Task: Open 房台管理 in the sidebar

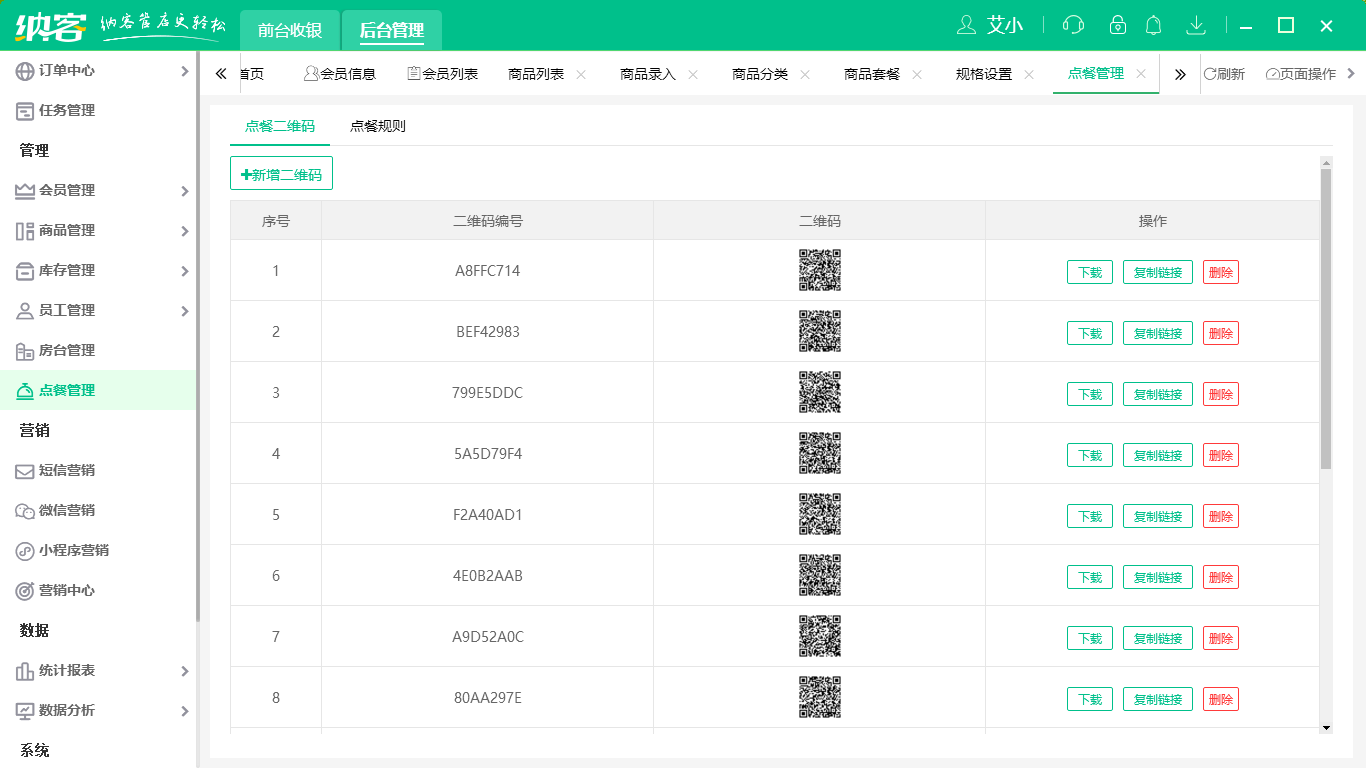Action: tap(67, 350)
